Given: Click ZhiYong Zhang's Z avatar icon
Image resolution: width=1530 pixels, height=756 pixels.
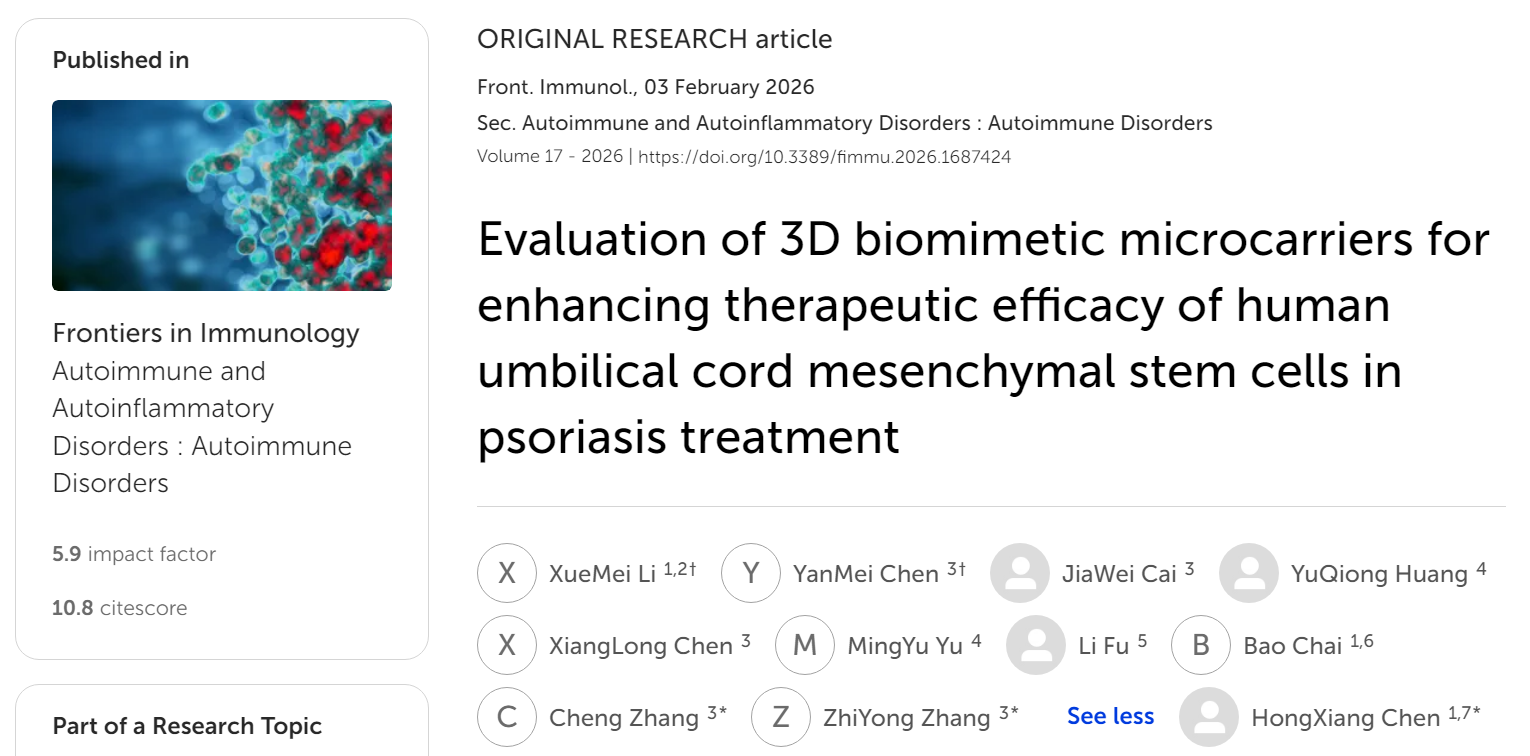Looking at the screenshot, I should click(x=780, y=717).
